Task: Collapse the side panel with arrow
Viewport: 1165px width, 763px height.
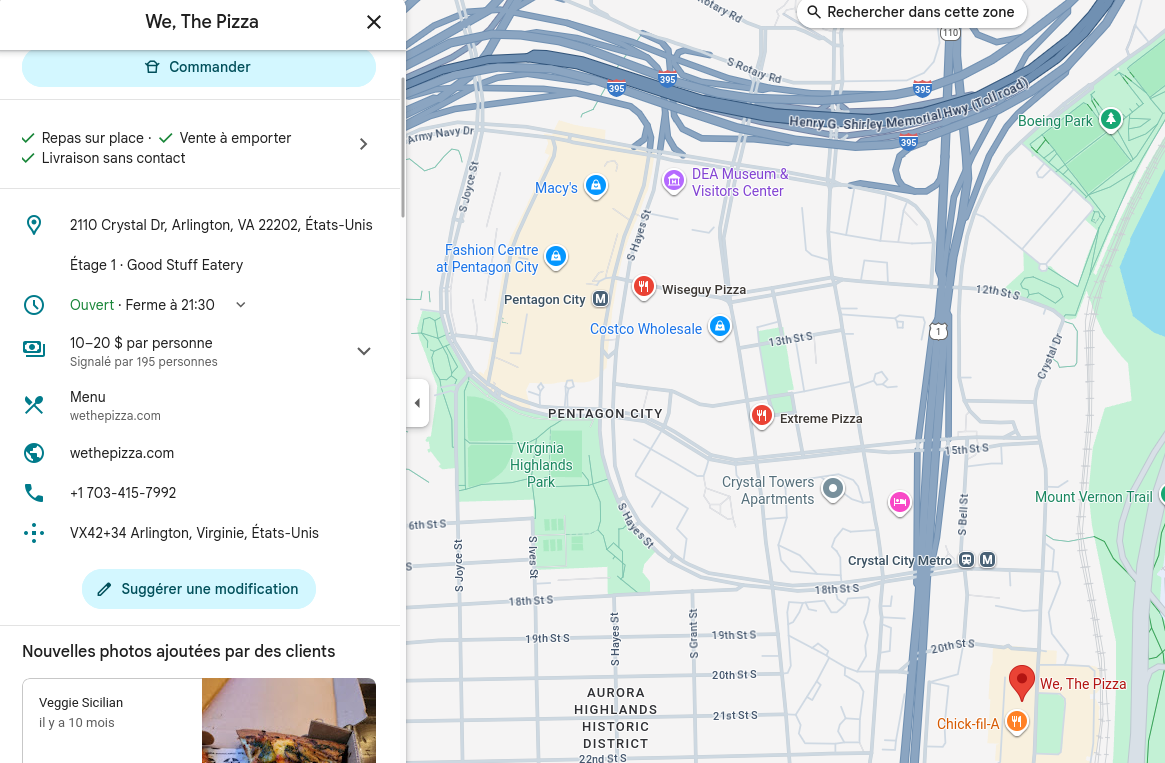Action: tap(418, 403)
